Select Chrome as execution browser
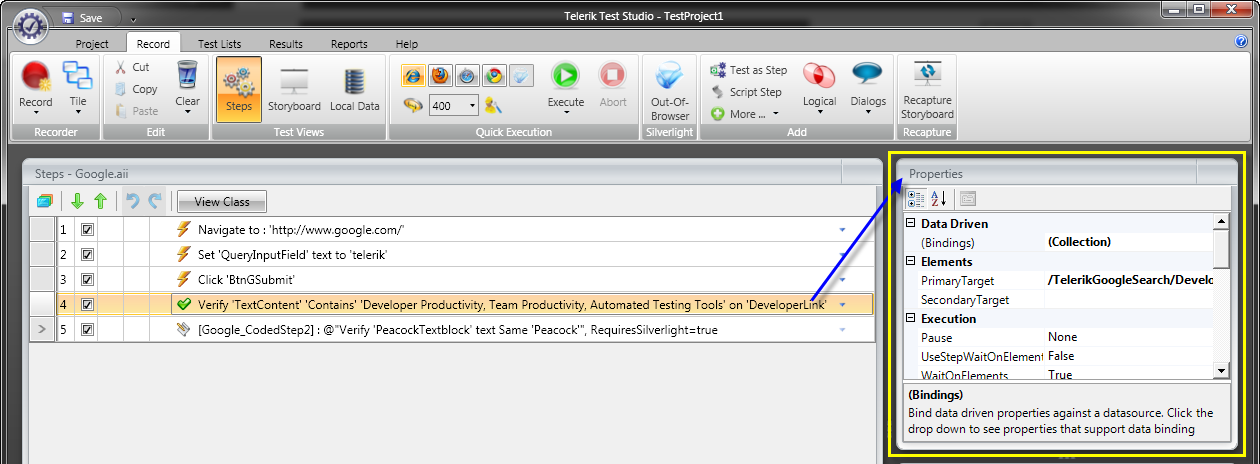This screenshot has height=464, width=1260. pos(494,76)
